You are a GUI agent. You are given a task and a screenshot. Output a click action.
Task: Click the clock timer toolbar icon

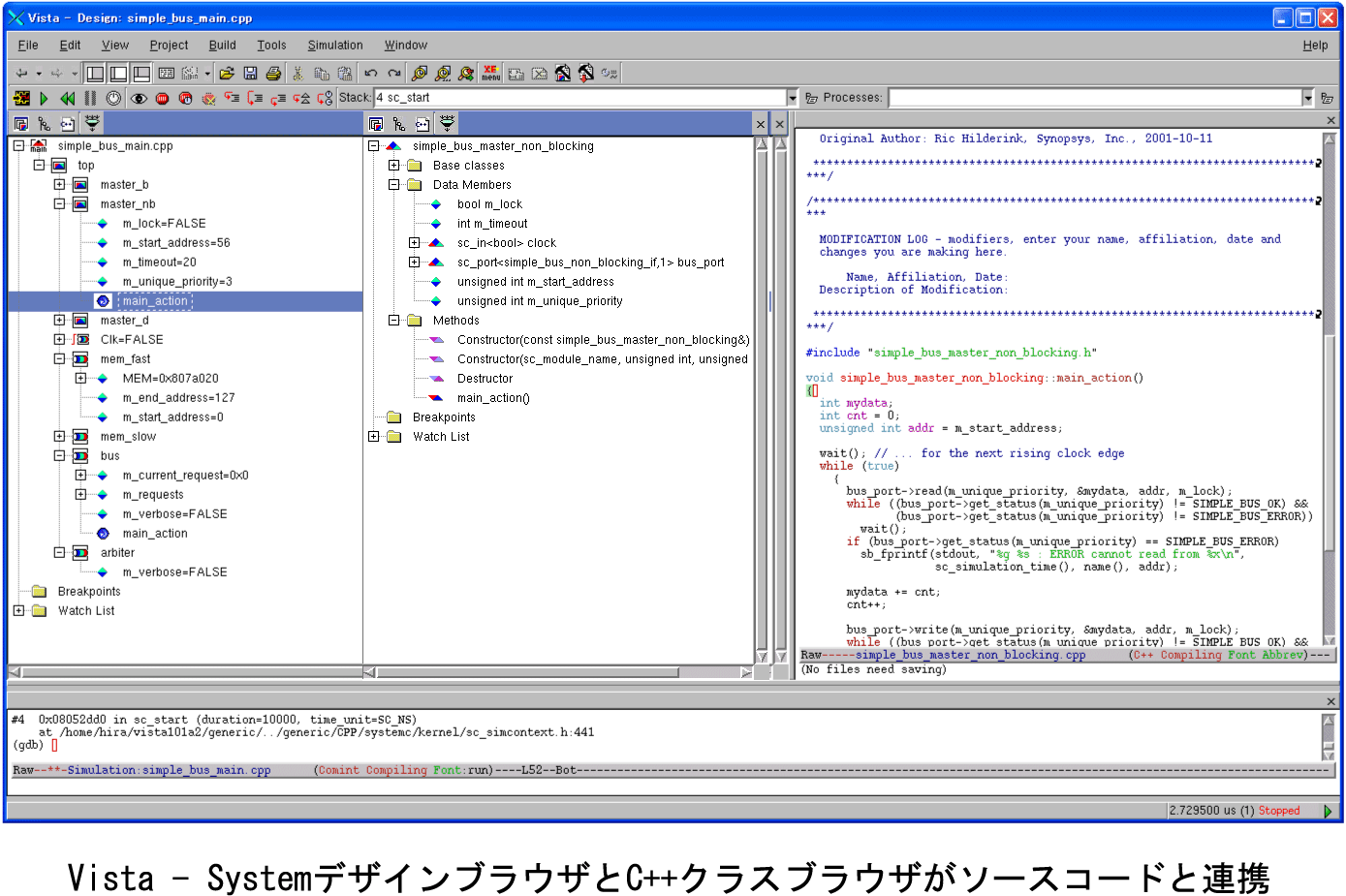tap(113, 98)
